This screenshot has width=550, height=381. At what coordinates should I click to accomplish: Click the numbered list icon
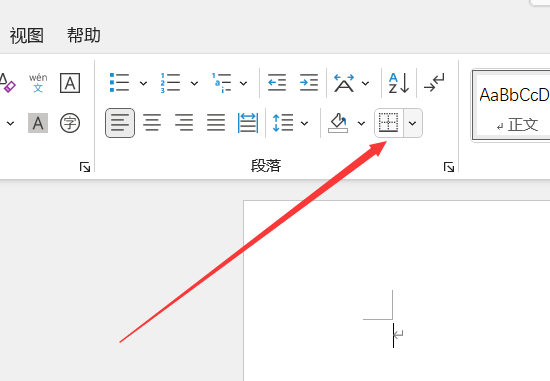[170, 83]
